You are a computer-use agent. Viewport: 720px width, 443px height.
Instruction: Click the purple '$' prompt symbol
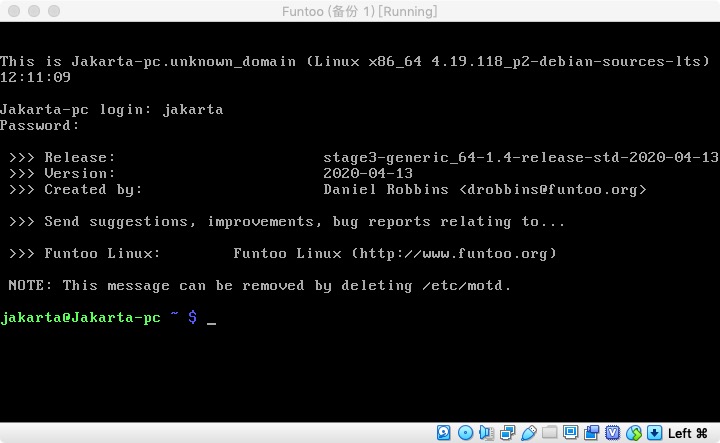coord(192,317)
